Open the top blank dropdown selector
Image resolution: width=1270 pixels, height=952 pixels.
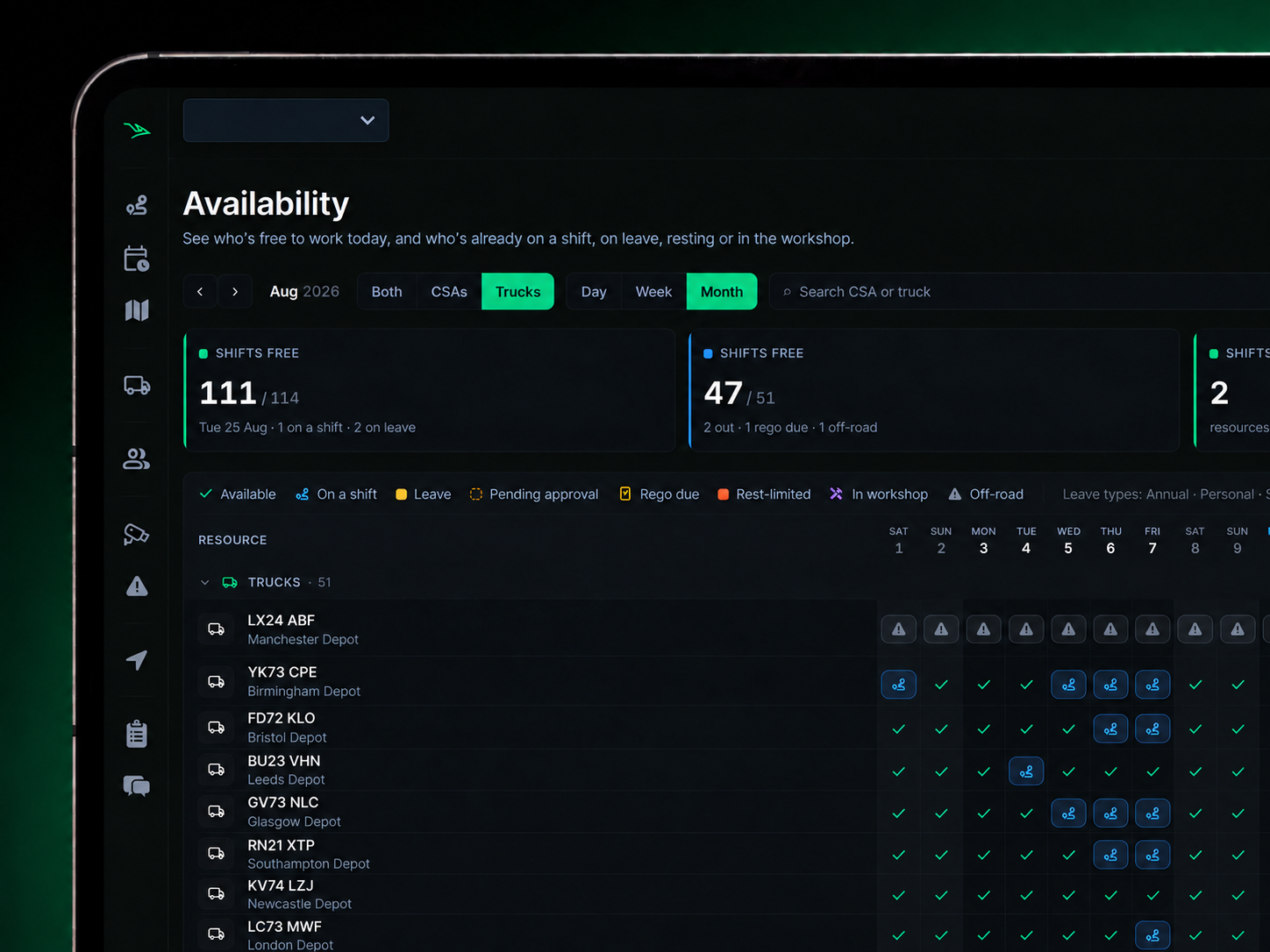point(286,120)
